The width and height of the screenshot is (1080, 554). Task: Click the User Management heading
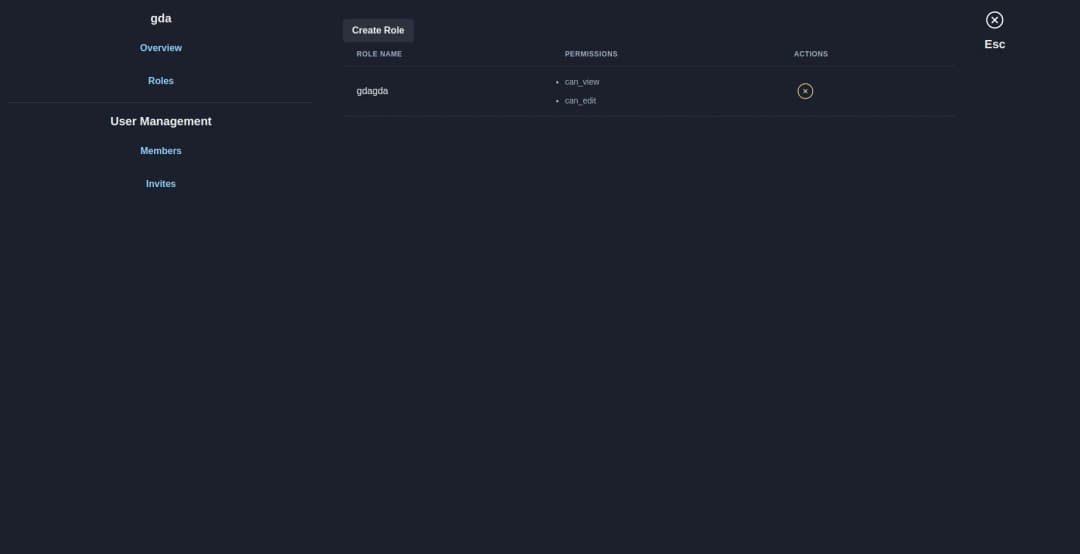160,121
